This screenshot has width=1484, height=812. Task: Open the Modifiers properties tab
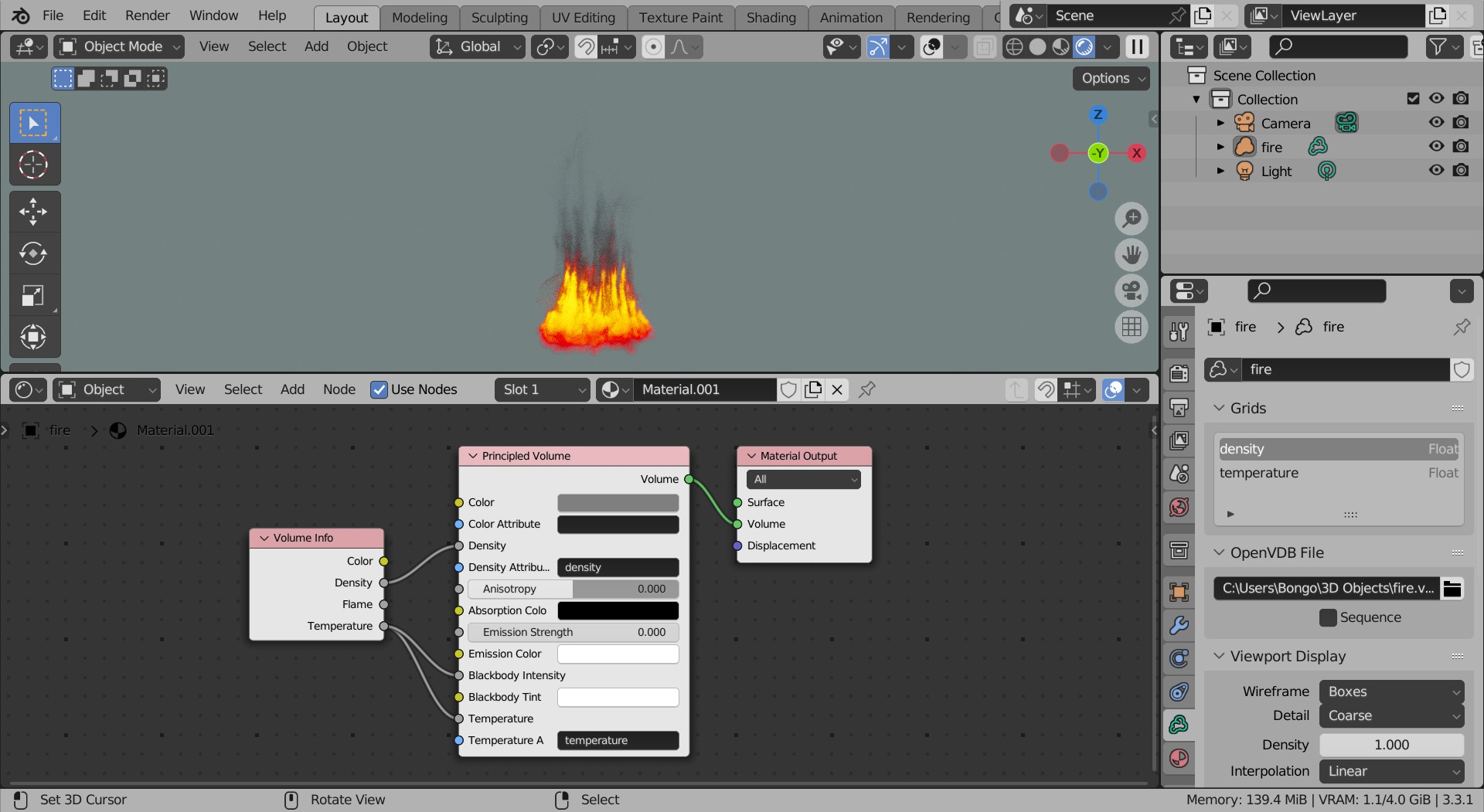[x=1179, y=625]
